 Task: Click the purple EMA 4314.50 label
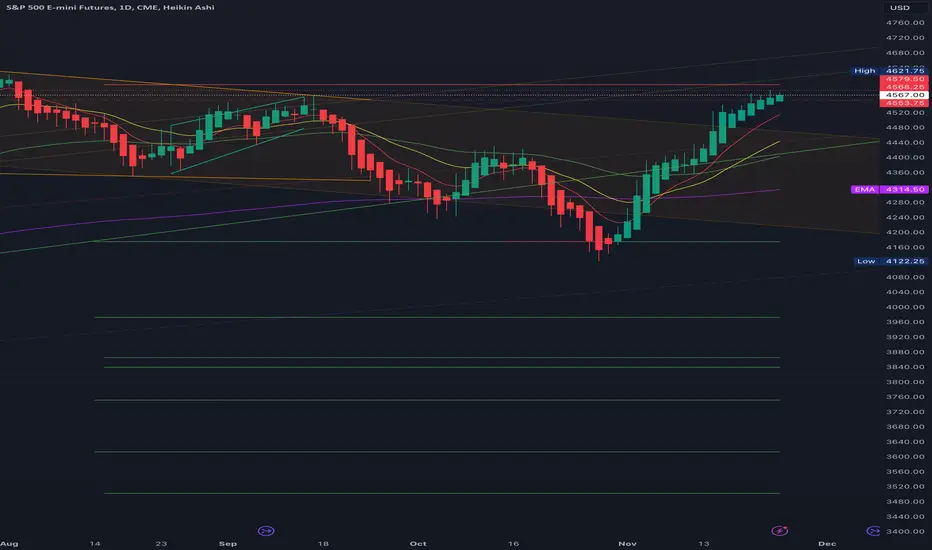[x=889, y=190]
